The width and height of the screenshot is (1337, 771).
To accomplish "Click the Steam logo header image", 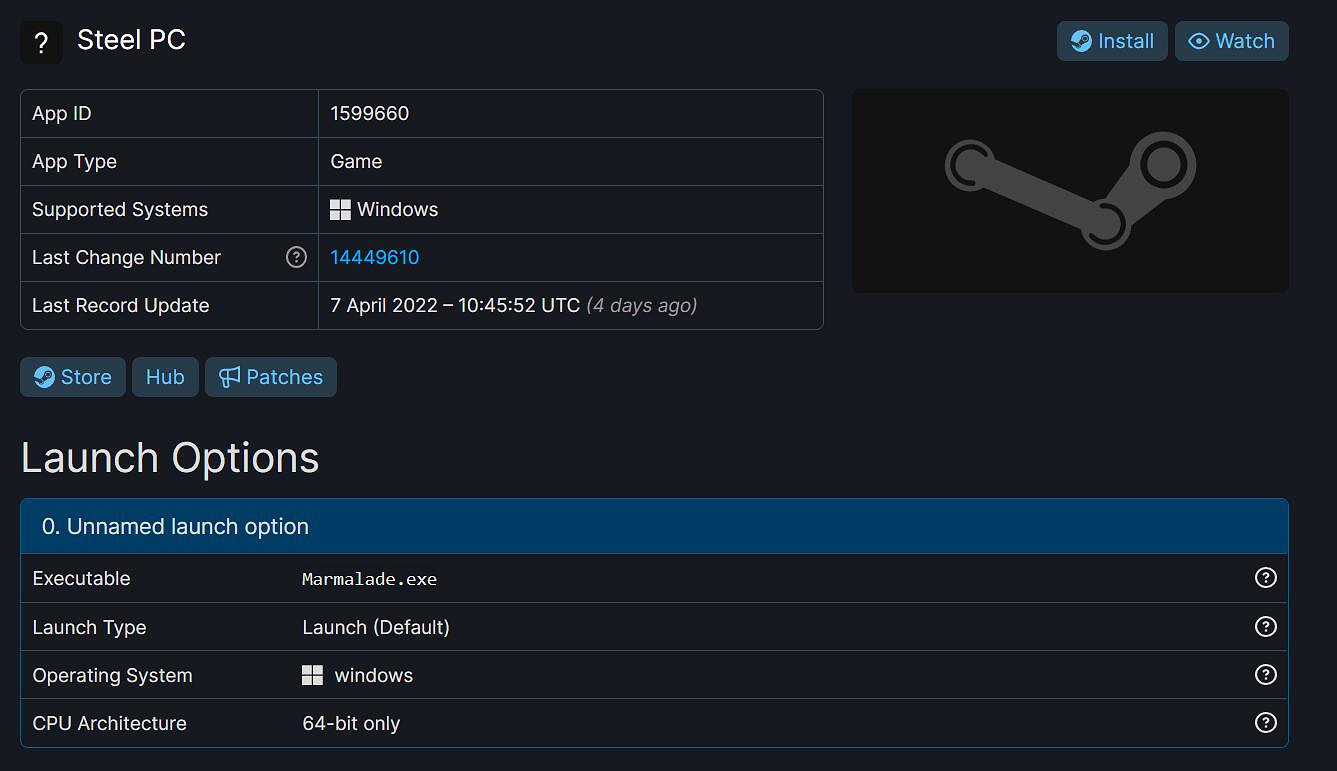I will point(1070,190).
